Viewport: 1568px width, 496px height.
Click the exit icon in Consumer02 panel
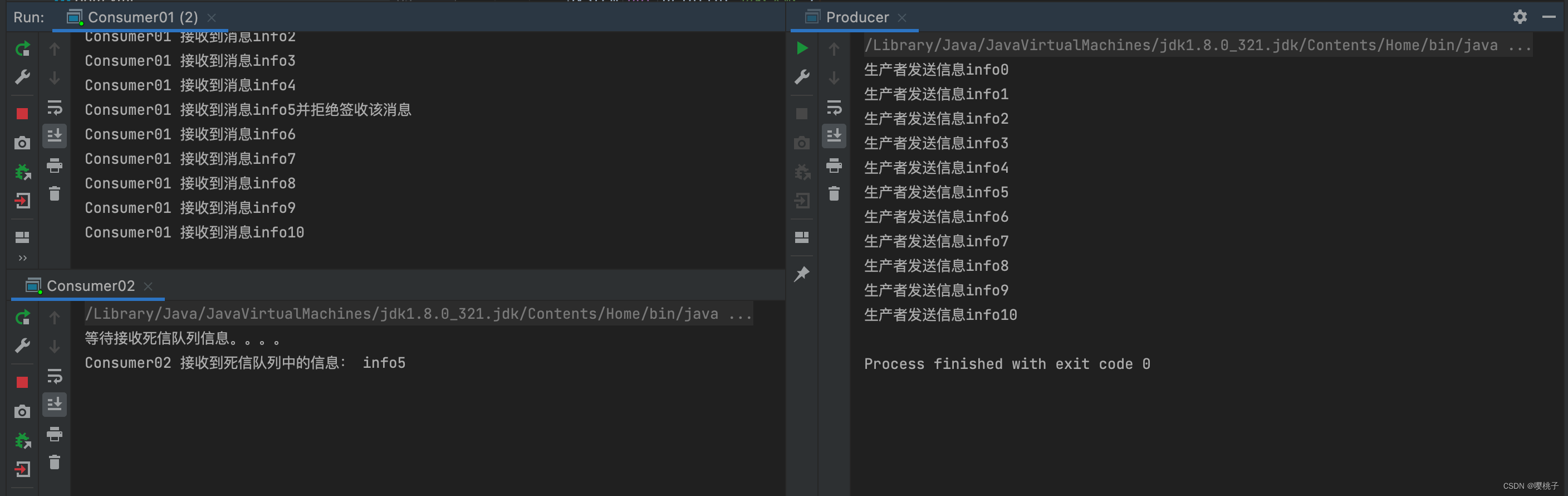pos(22,469)
